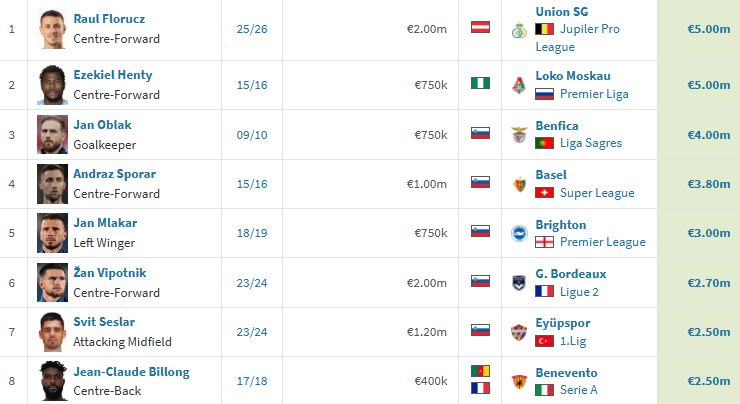Select the Jupiler Pro League link
The image size is (740, 404).
(x=590, y=29)
